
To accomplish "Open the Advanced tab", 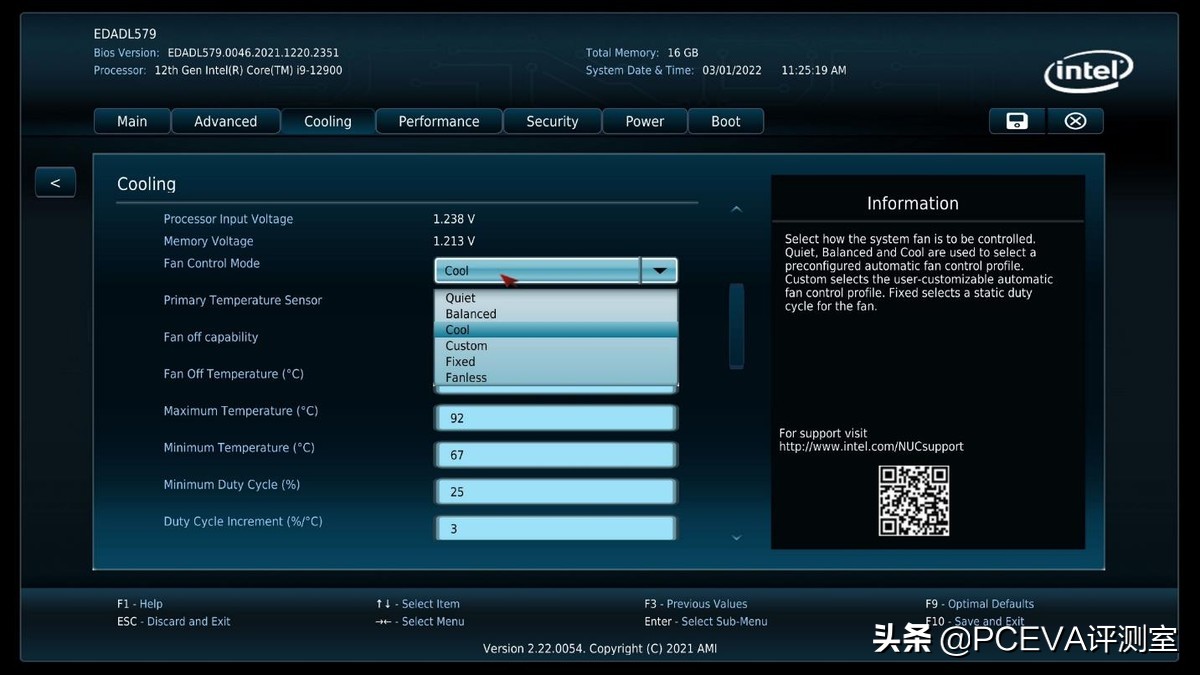I will 225,122.
